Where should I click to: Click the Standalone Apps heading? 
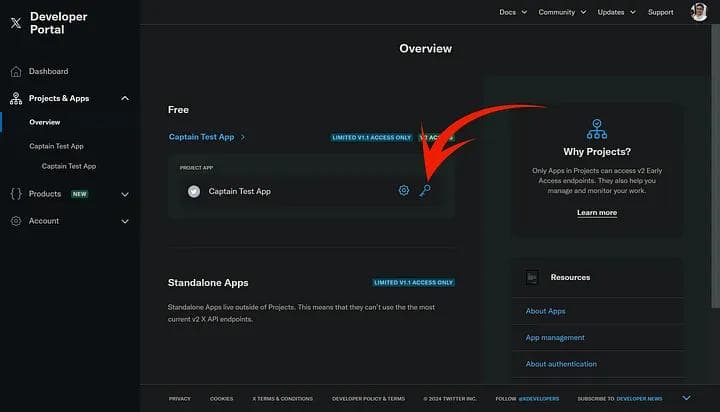coord(208,282)
